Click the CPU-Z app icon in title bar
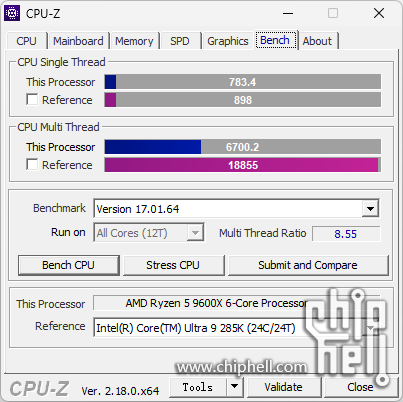The width and height of the screenshot is (403, 402). 12,13
